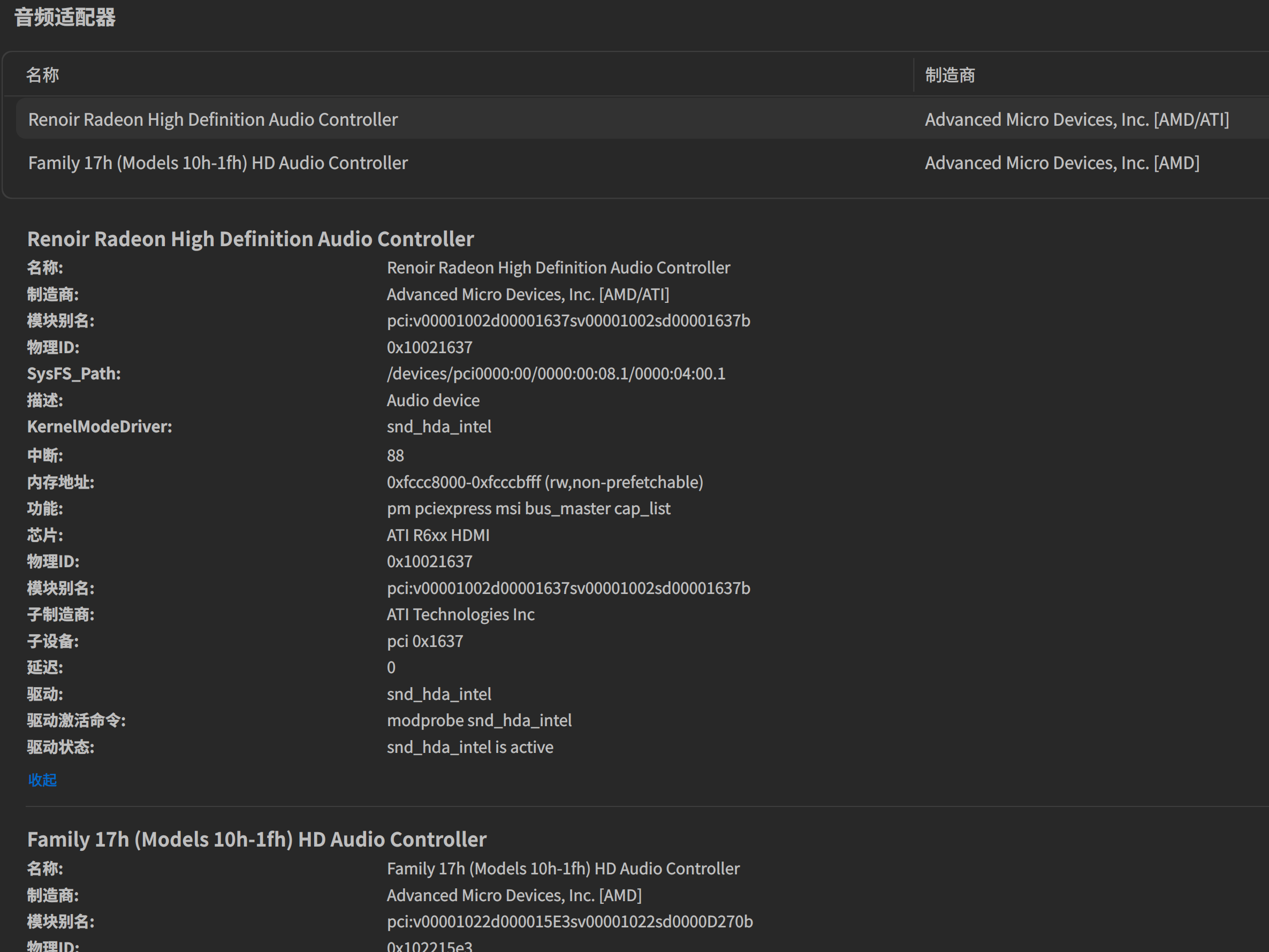The image size is (1269, 952).
Task: Click the Family 17h details section heading
Action: [x=256, y=839]
